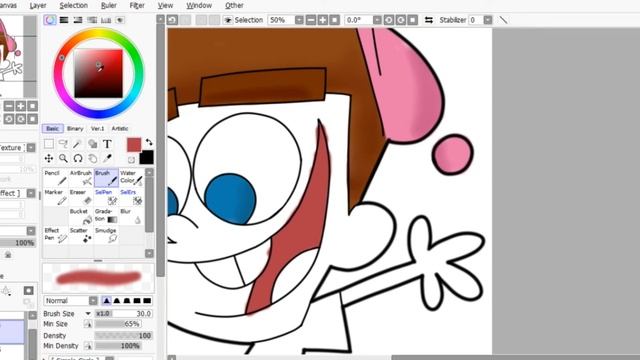Toggle the RGB Slider panel
The width and height of the screenshot is (640, 360).
pos(64,20)
